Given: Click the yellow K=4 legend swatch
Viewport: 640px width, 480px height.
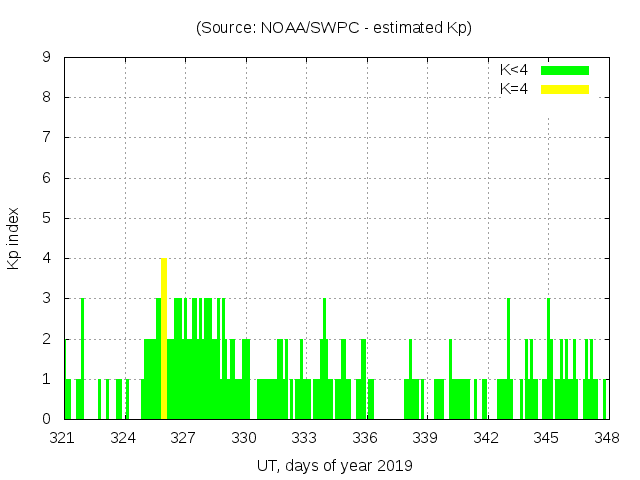Looking at the screenshot, I should click(x=565, y=89).
